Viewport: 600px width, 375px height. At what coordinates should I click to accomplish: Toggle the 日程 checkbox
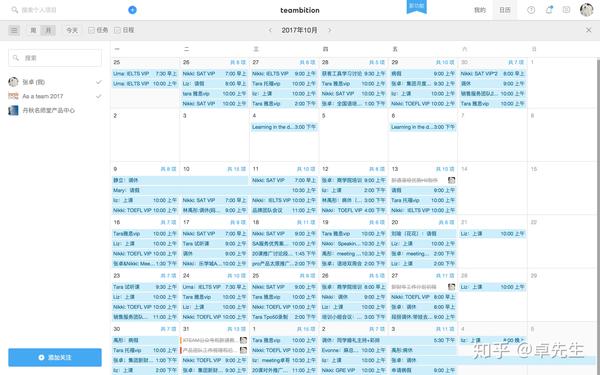[117, 30]
